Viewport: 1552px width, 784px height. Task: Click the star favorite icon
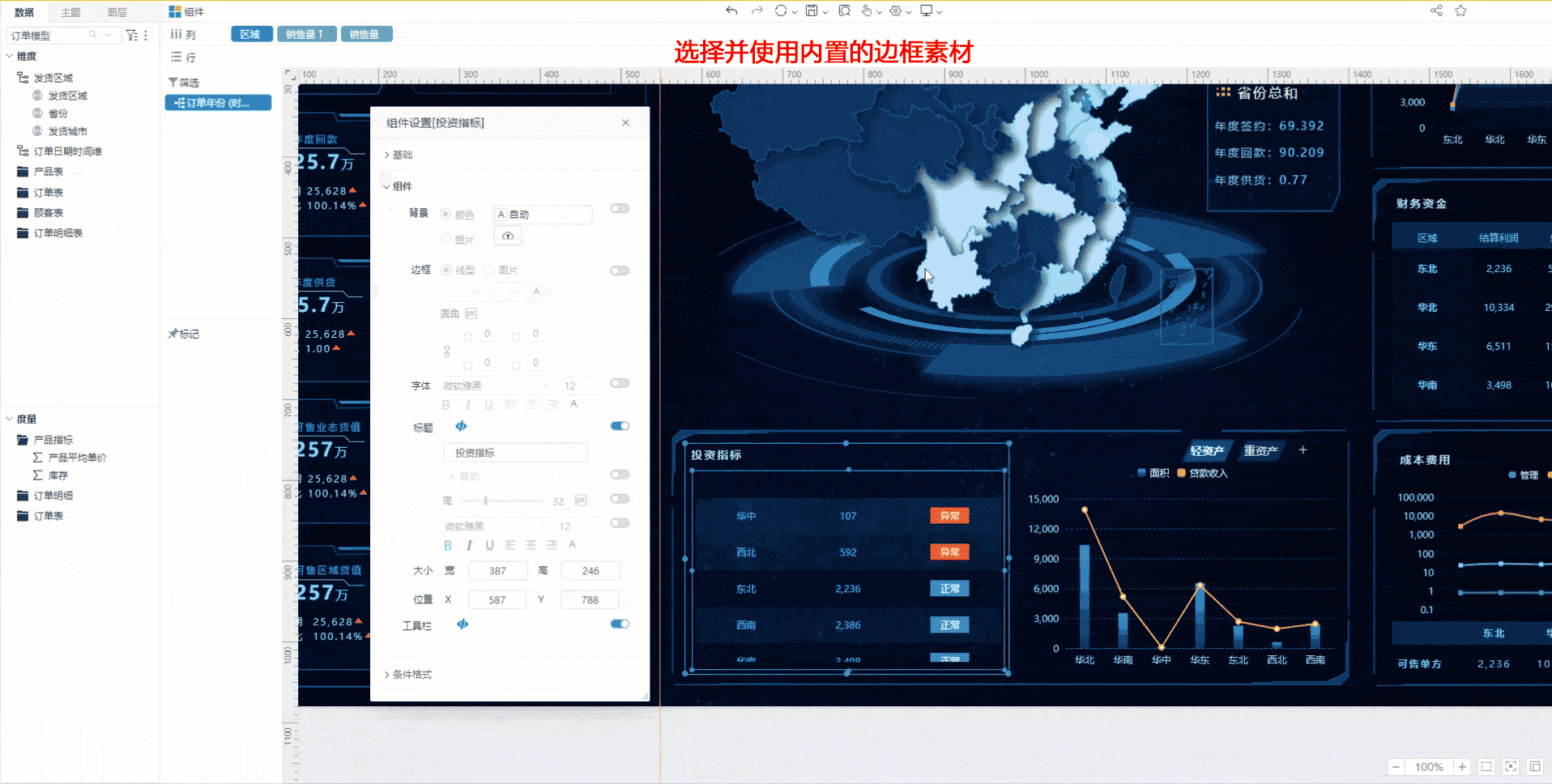[1460, 11]
